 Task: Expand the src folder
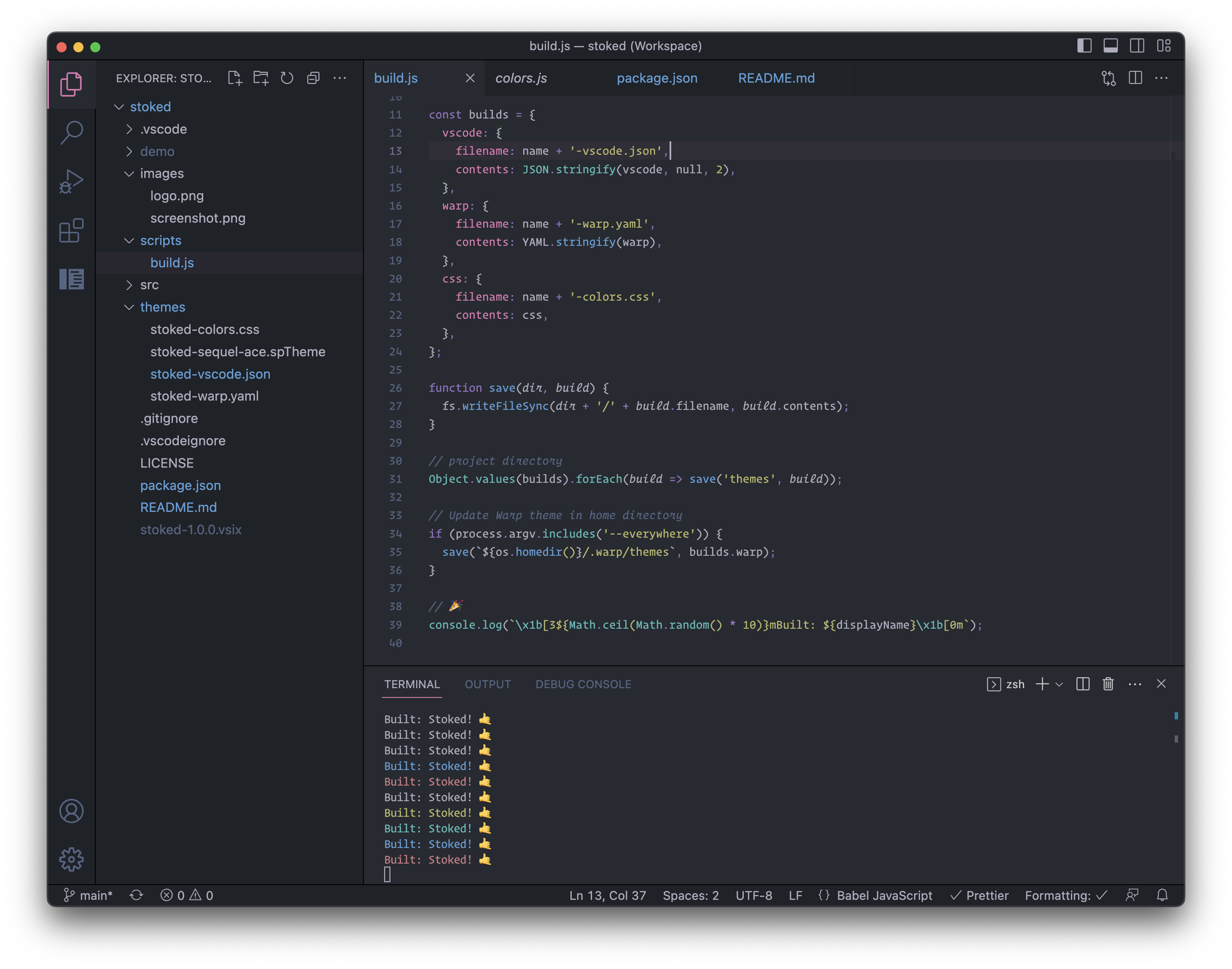click(x=149, y=285)
